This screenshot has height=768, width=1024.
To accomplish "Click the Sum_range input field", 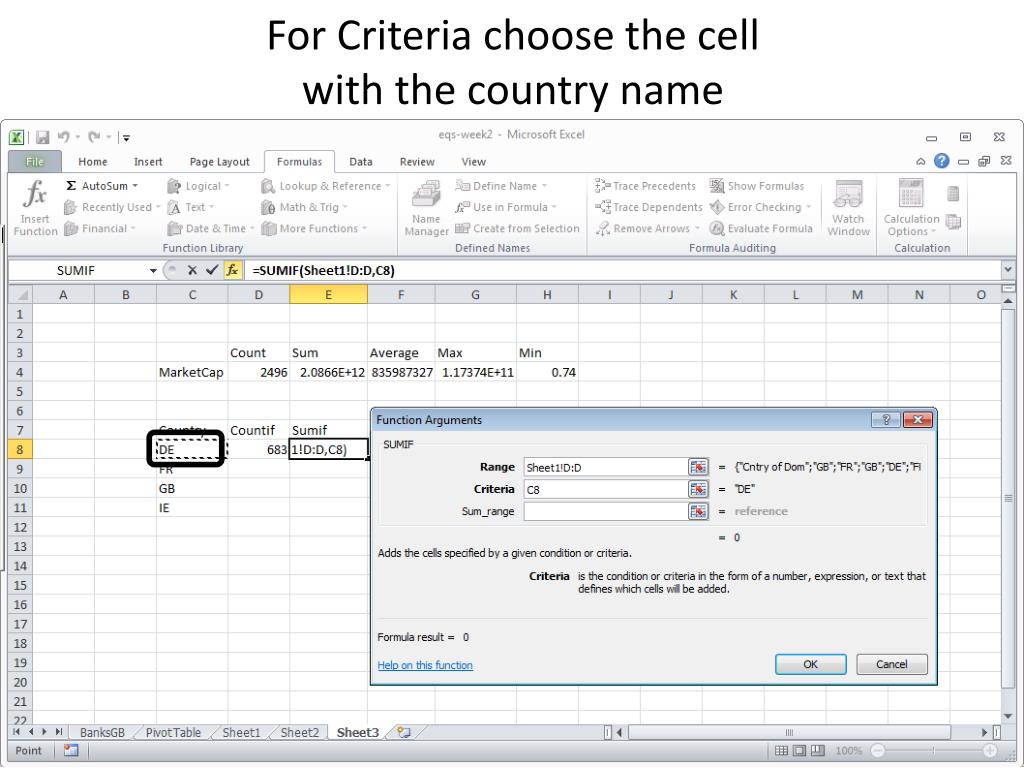I will 605,511.
